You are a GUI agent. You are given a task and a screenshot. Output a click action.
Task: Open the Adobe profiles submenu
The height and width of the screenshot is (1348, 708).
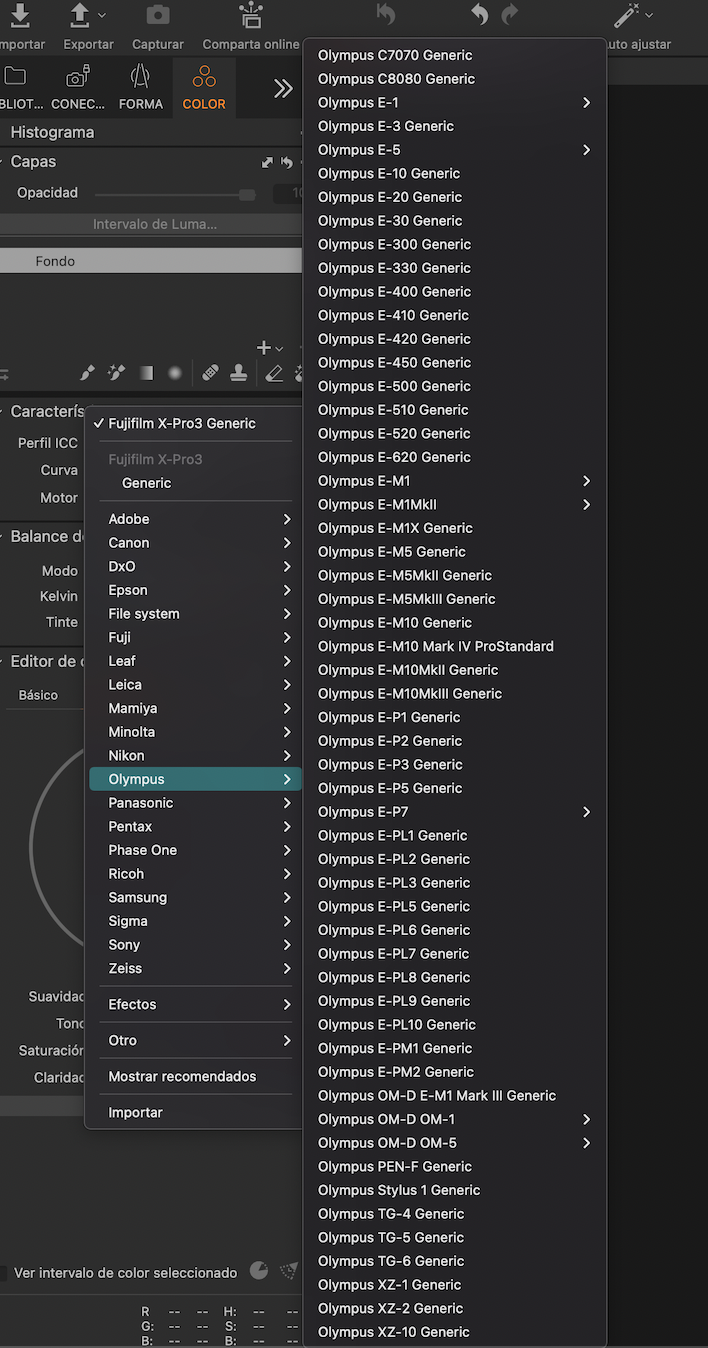tap(193, 519)
